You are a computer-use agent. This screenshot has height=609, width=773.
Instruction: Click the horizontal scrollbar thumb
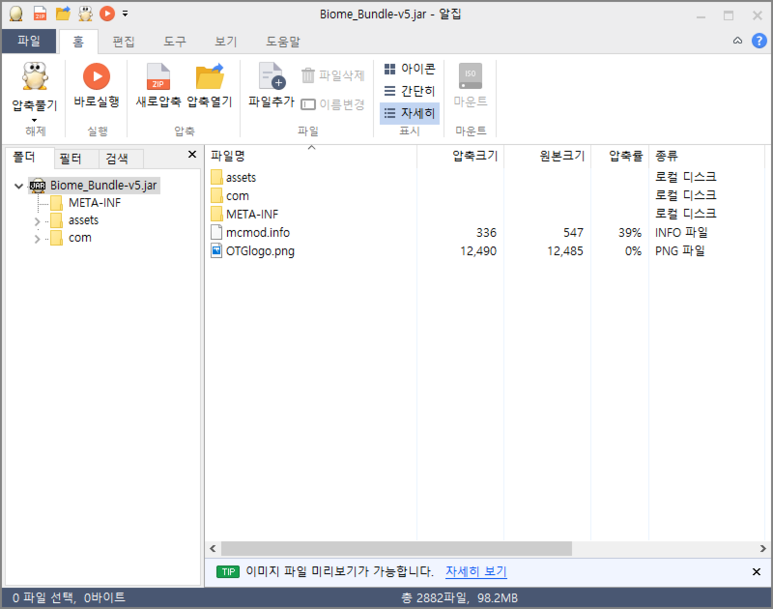(396, 548)
